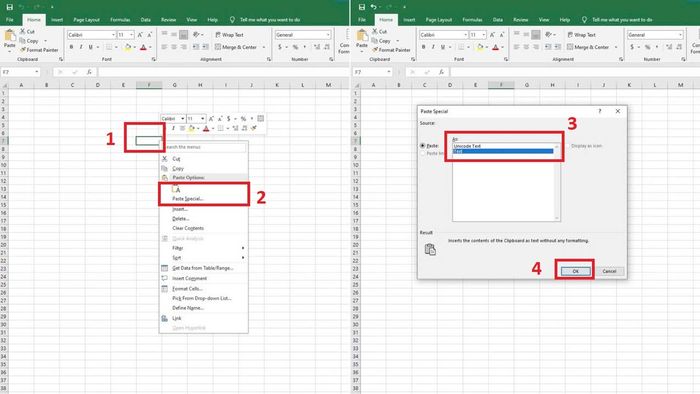Expand Merge & Center dropdown arrow in left window
Image resolution: width=700 pixels, height=394 pixels.
coord(264,47)
